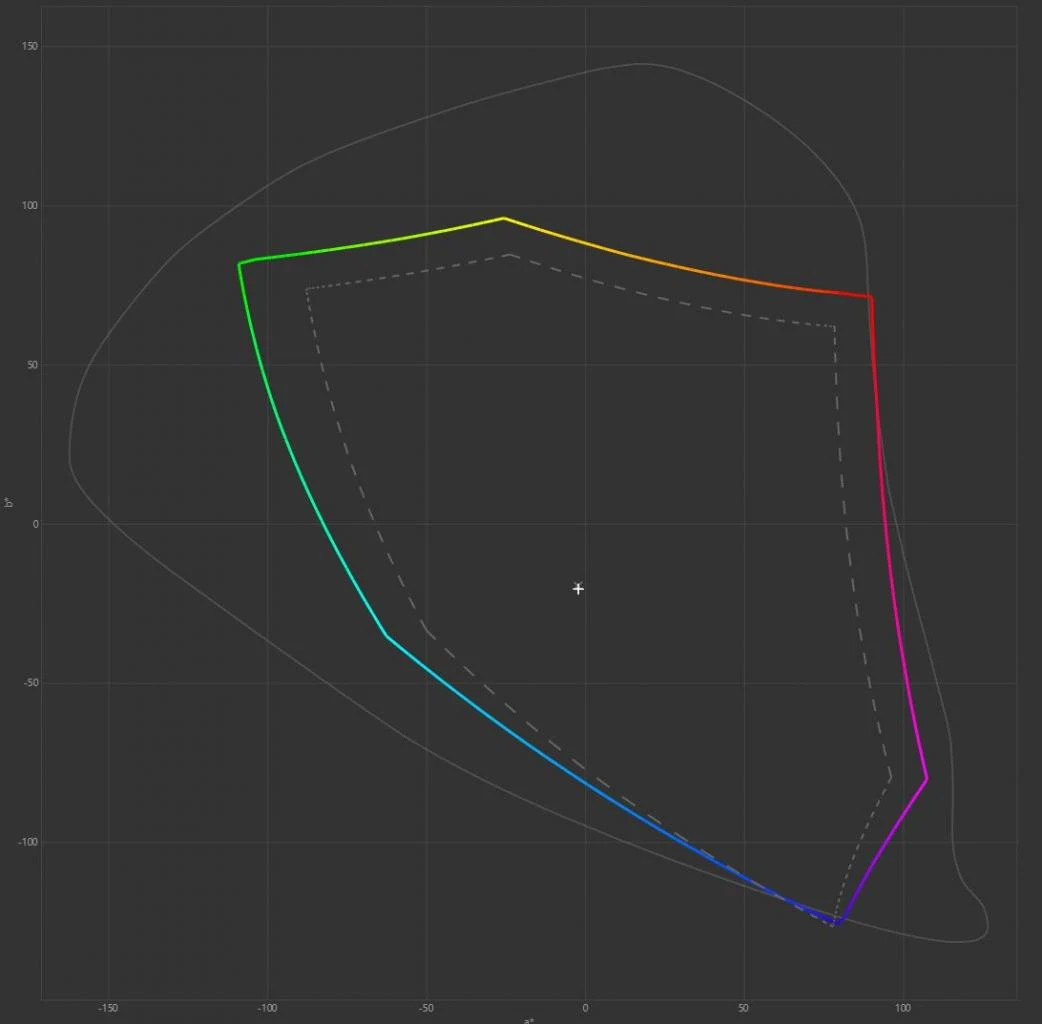Click the red corner of the colored gamut

point(870,297)
